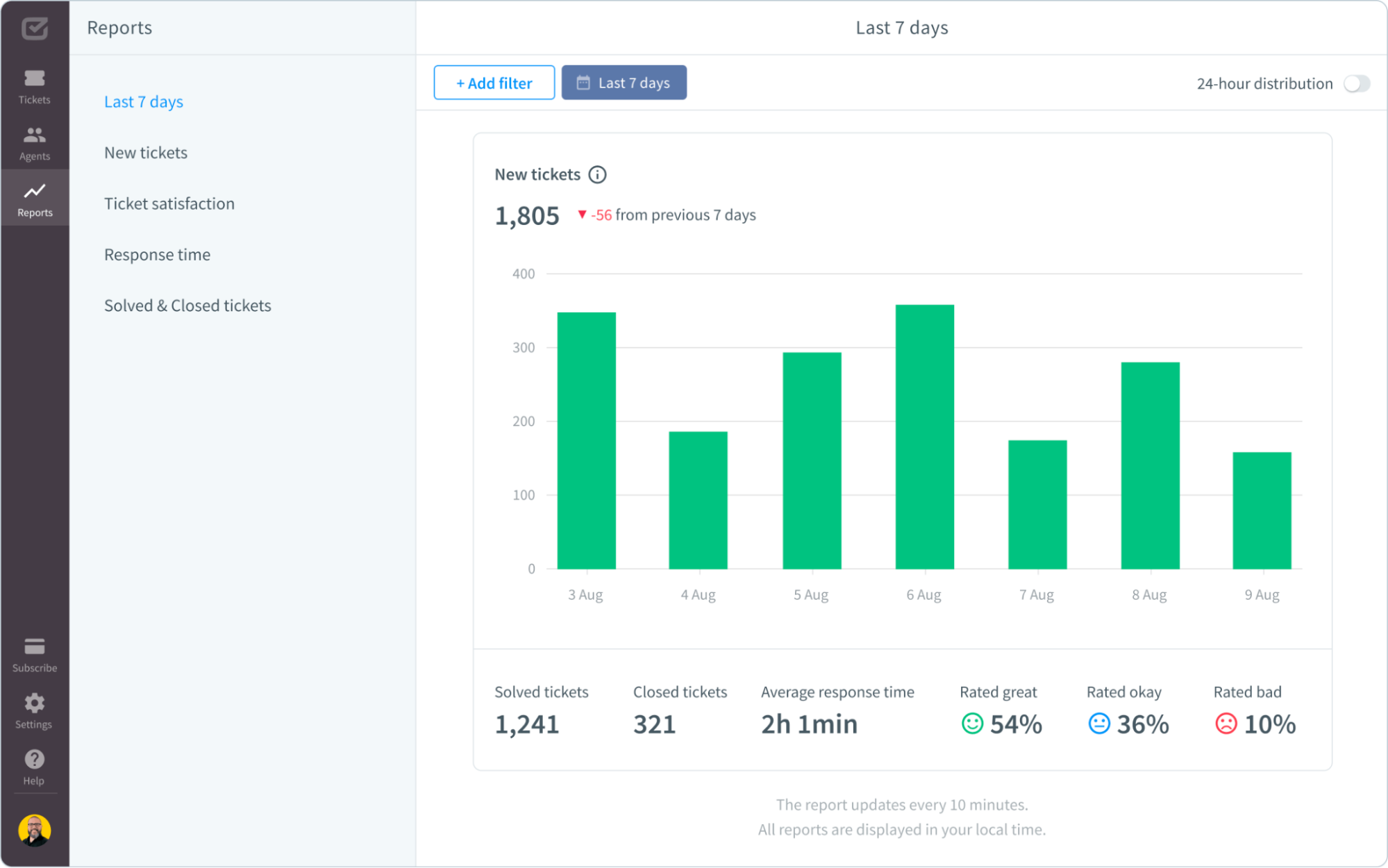This screenshot has height=868, width=1388.
Task: Open the New tickets report
Action: (146, 153)
